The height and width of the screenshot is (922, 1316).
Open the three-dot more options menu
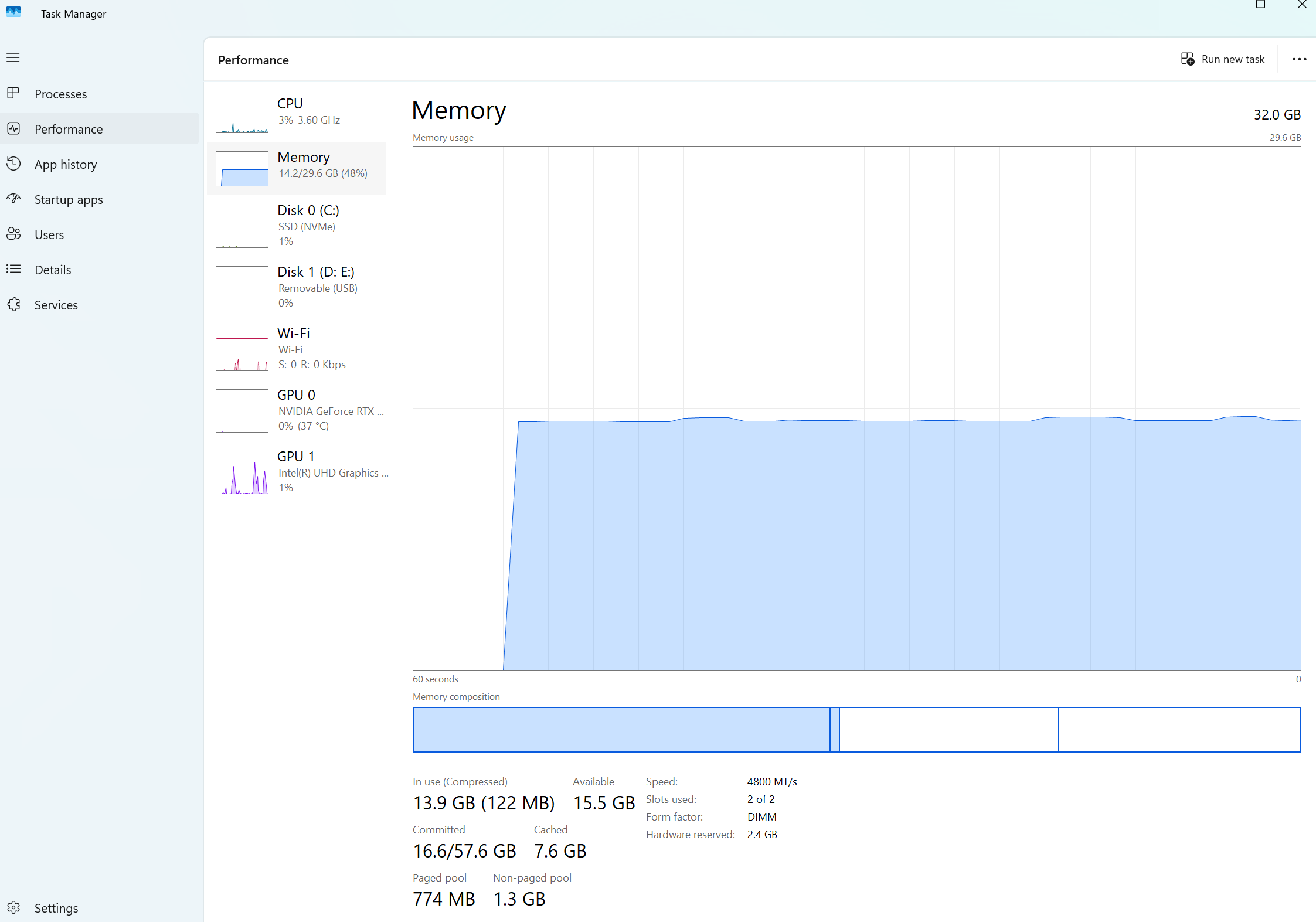[x=1299, y=59]
